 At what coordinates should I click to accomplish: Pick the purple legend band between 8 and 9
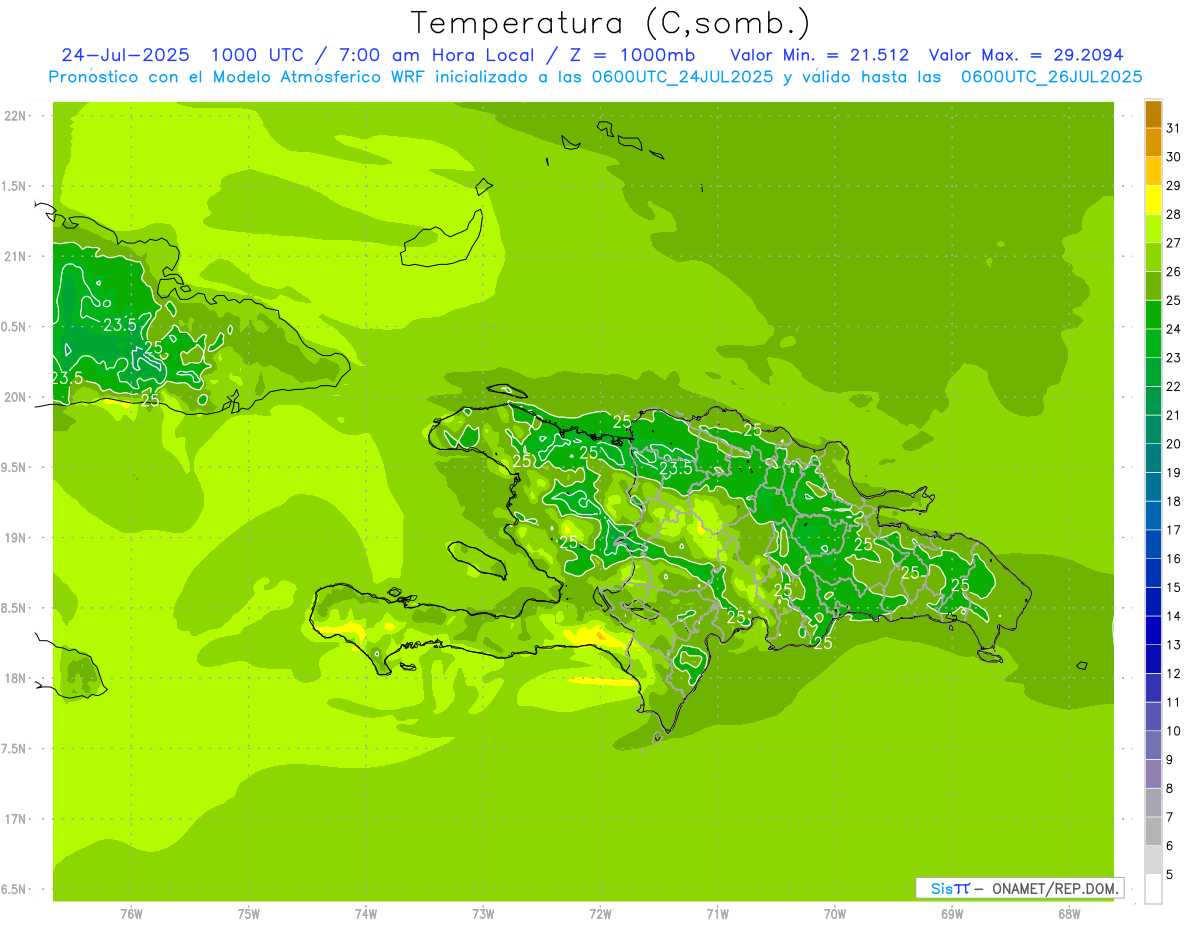pyautogui.click(x=1153, y=774)
